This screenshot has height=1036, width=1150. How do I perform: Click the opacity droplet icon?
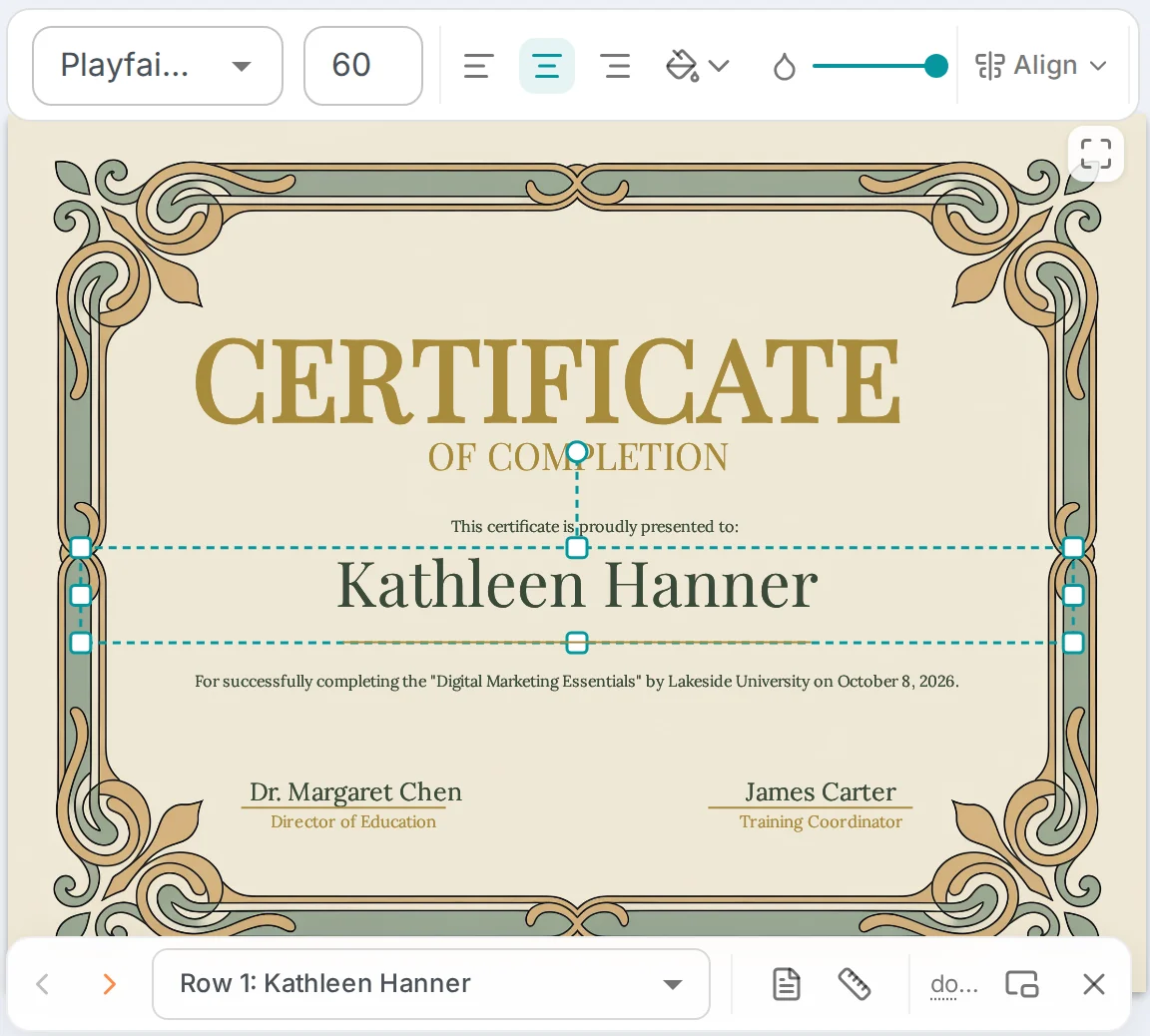point(784,67)
